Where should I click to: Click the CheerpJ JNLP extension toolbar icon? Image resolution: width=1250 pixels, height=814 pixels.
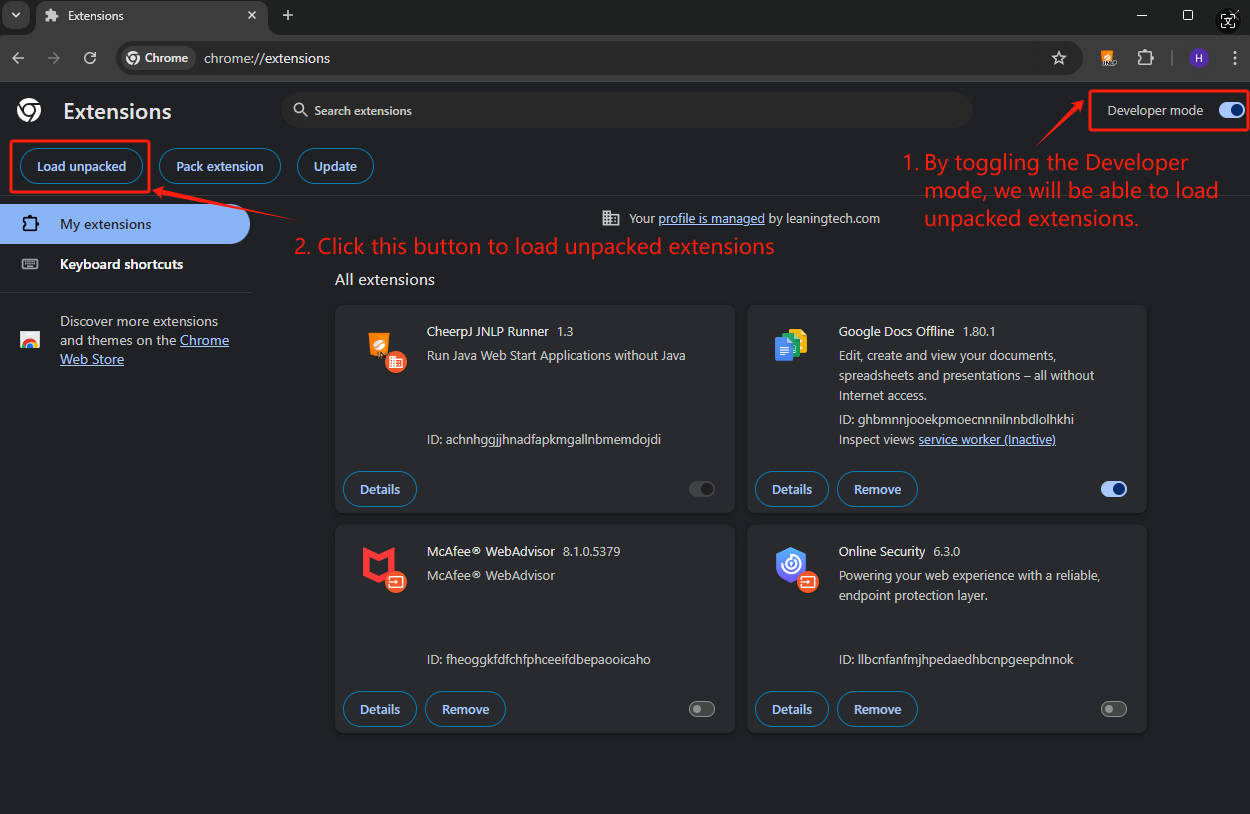(x=1107, y=58)
